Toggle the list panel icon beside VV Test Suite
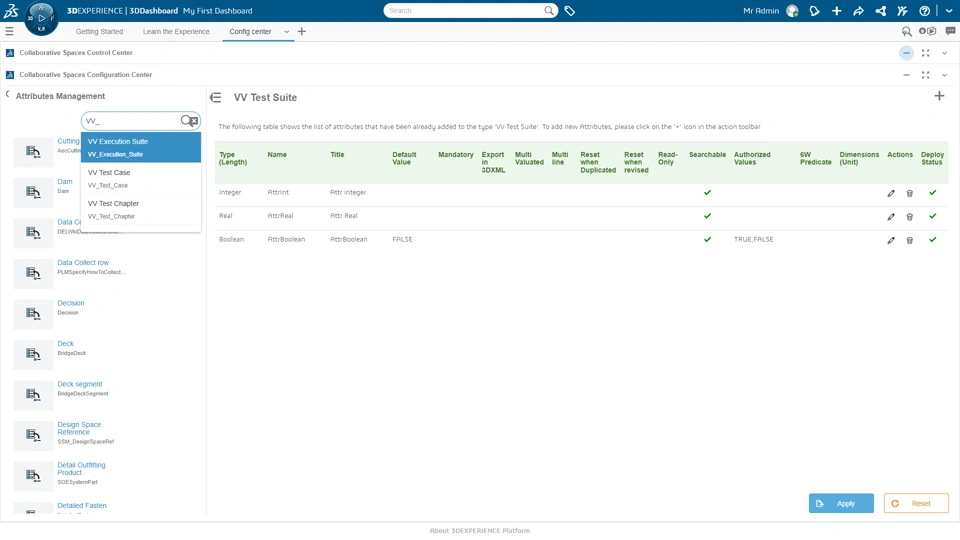 [x=216, y=97]
